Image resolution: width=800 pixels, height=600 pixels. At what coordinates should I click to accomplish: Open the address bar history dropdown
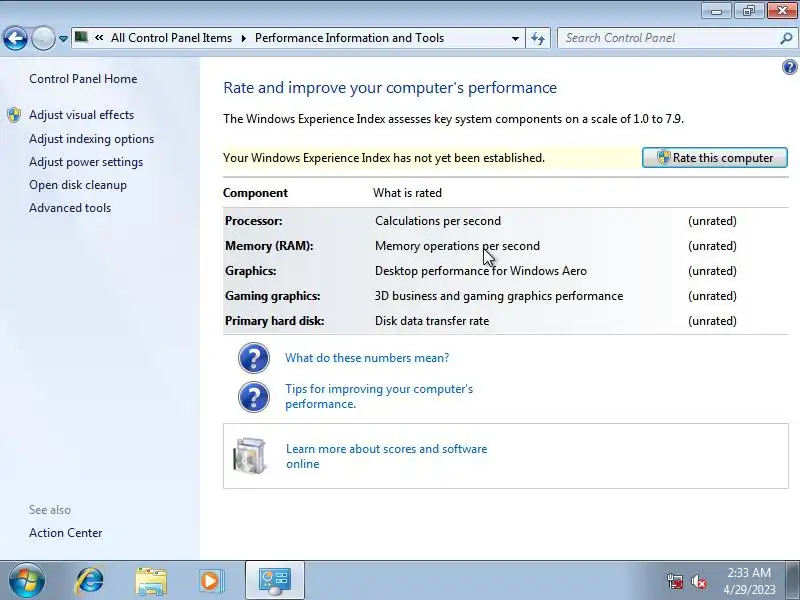pos(515,38)
